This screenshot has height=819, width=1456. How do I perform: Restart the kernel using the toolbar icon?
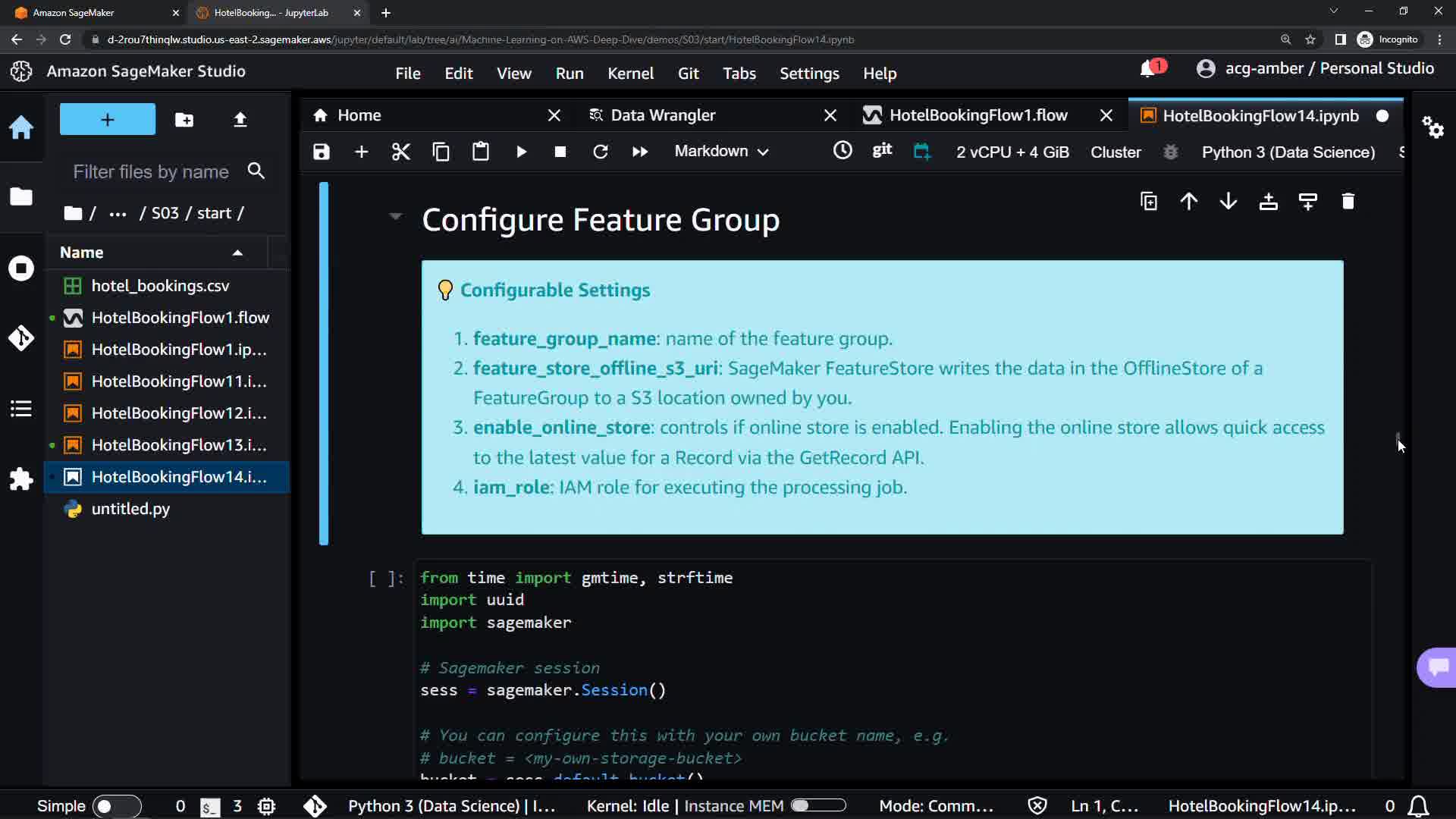click(600, 152)
